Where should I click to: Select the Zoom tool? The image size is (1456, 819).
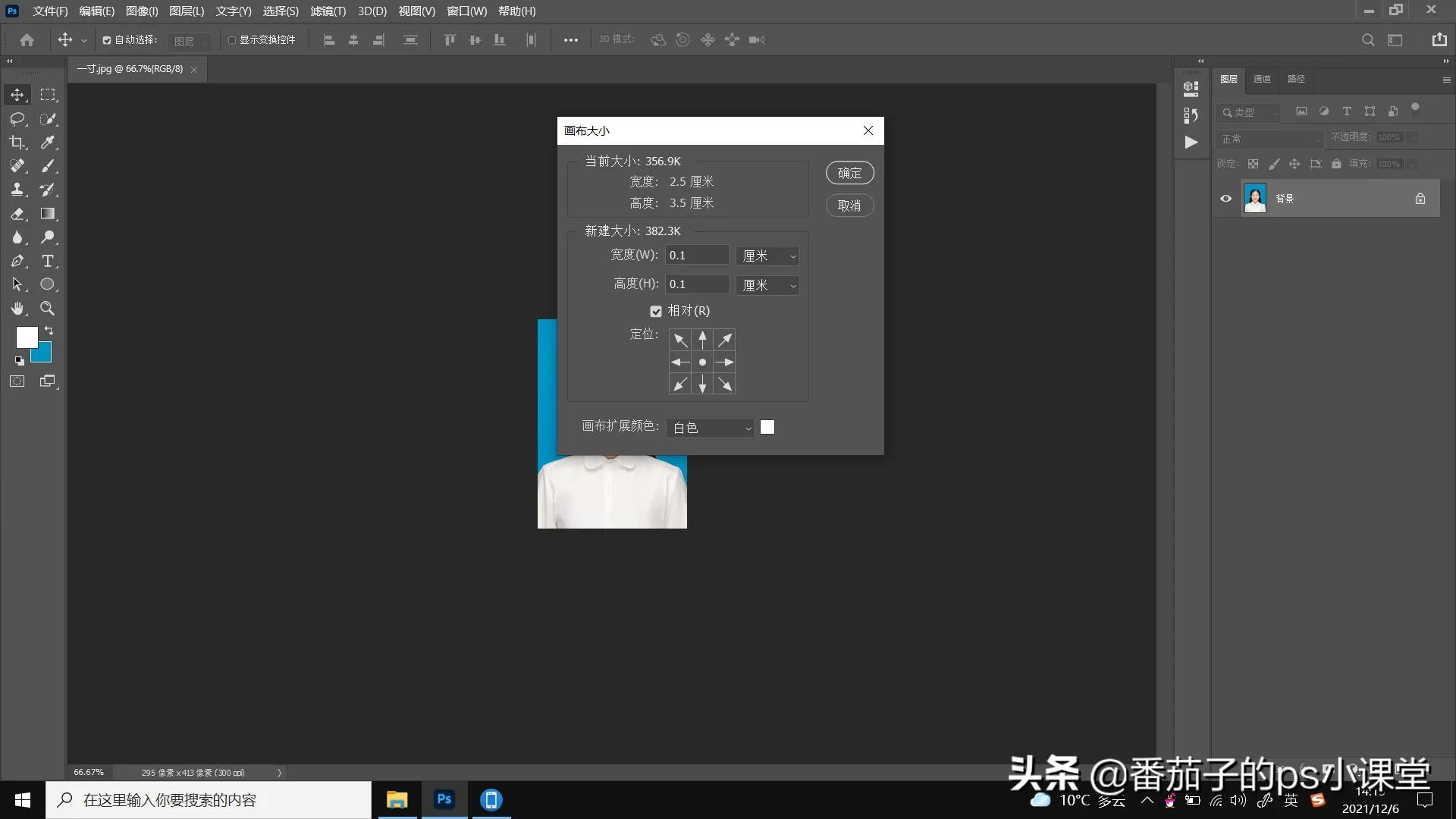pyautogui.click(x=48, y=309)
